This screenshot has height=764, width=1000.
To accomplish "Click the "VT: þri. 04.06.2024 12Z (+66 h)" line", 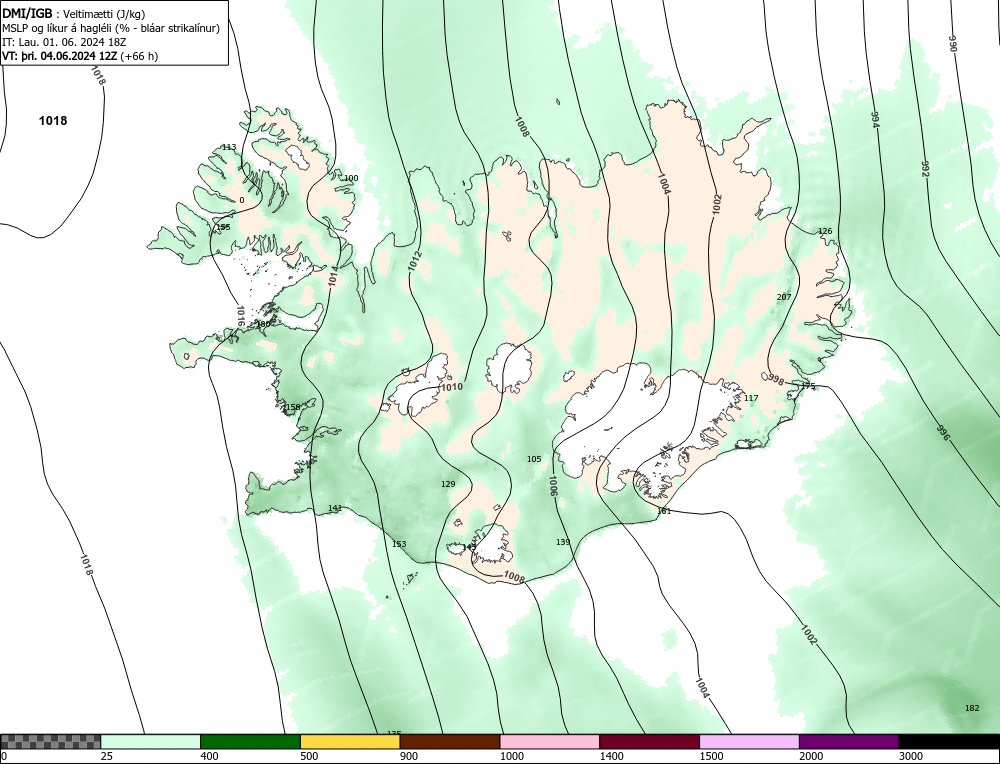I will tap(80, 56).
